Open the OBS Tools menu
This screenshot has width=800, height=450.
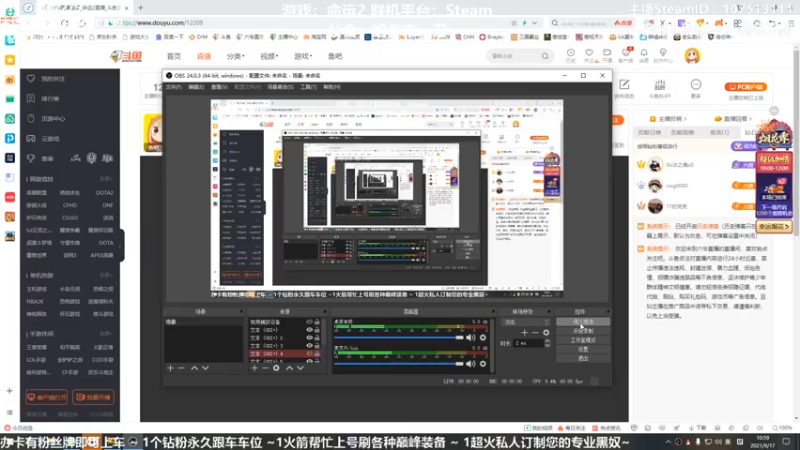click(308, 87)
